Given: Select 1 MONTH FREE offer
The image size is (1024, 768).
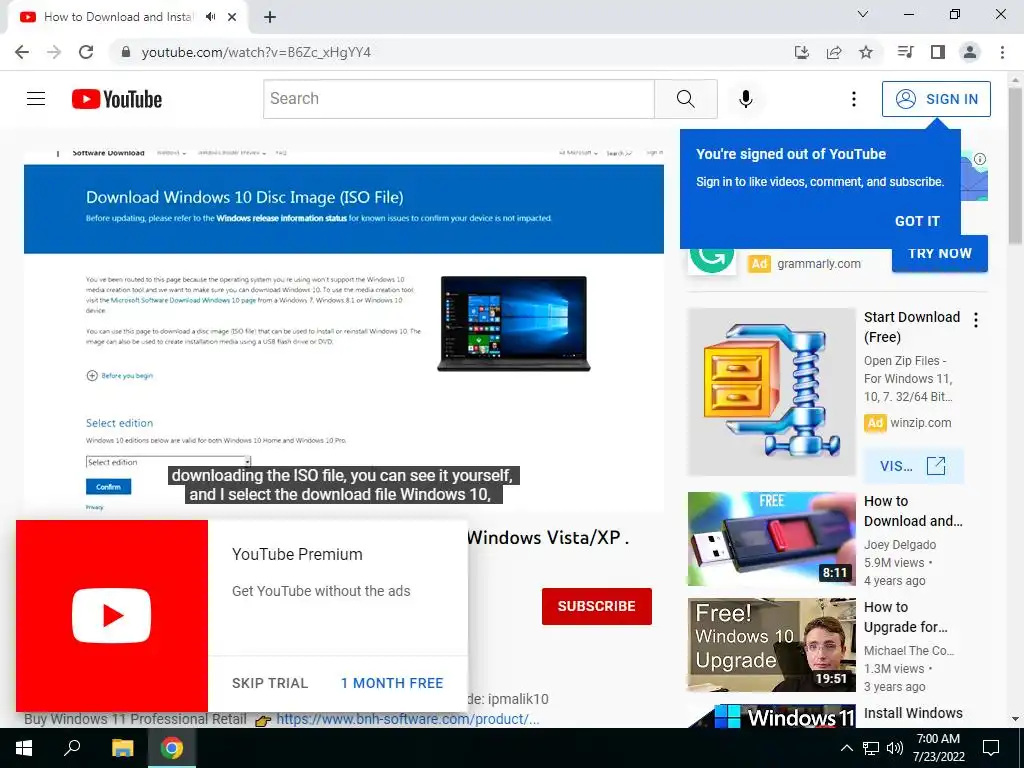Looking at the screenshot, I should click(x=392, y=683).
